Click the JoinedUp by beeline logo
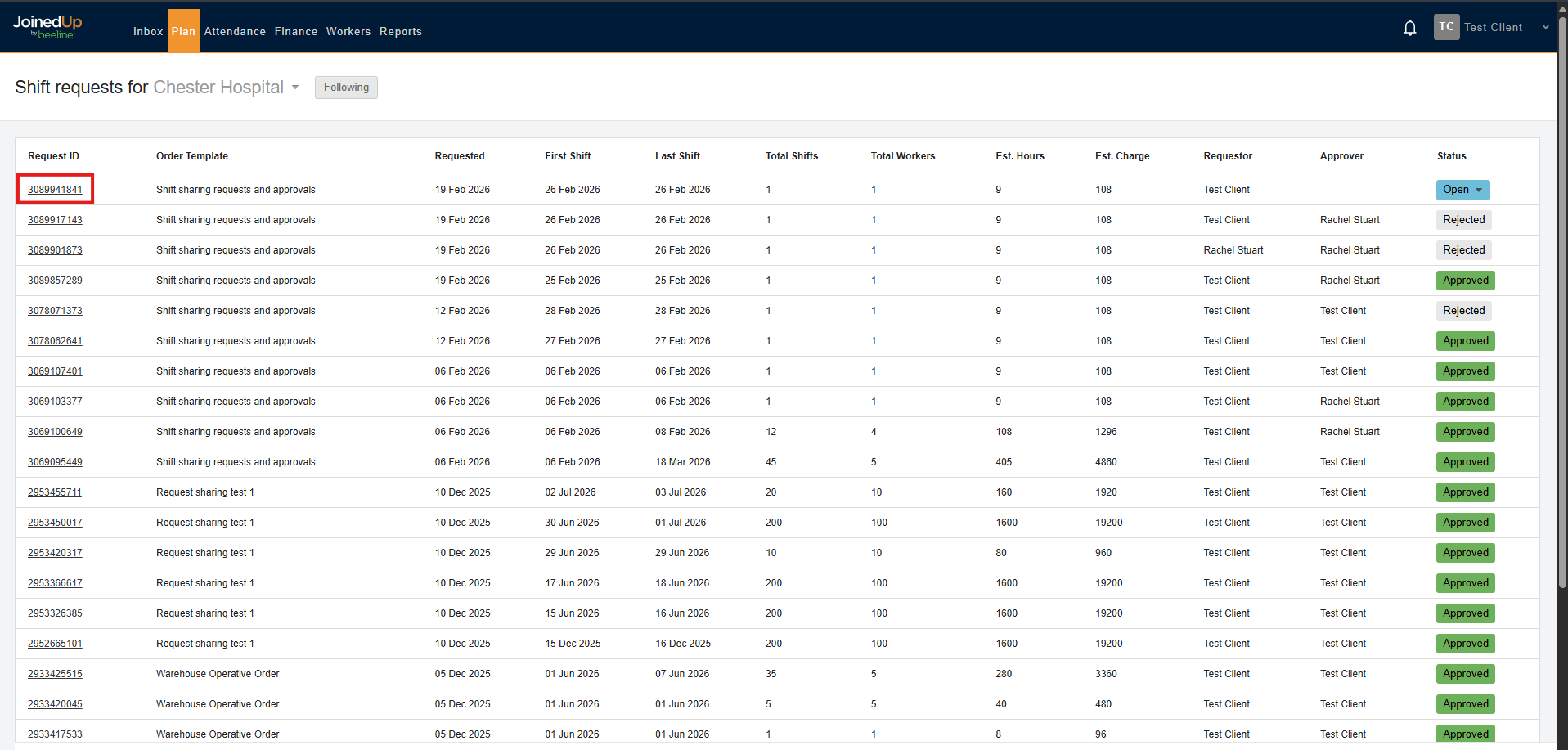Screen dimensions: 1568x750 (x=47, y=27)
